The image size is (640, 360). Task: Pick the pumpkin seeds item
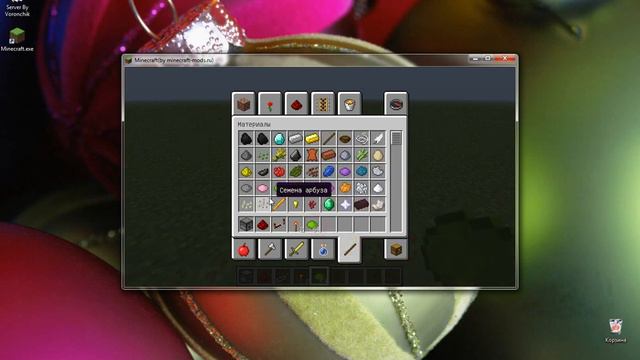246,204
